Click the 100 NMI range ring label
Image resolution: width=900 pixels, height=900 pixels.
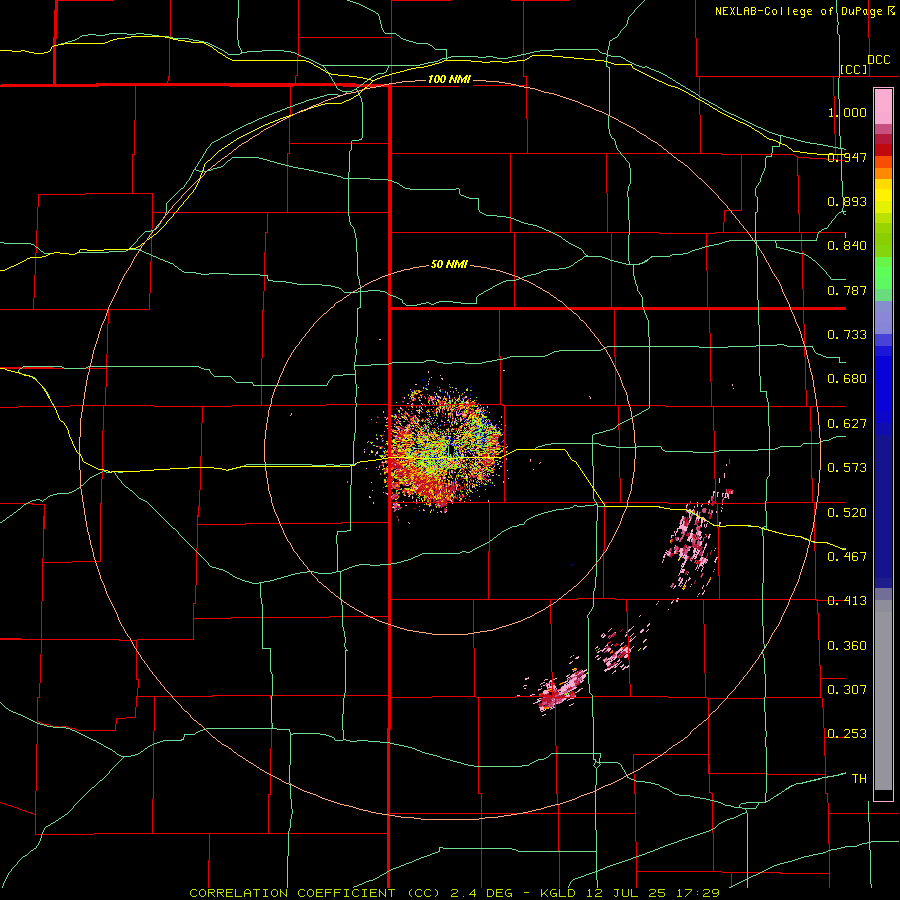pyautogui.click(x=449, y=79)
